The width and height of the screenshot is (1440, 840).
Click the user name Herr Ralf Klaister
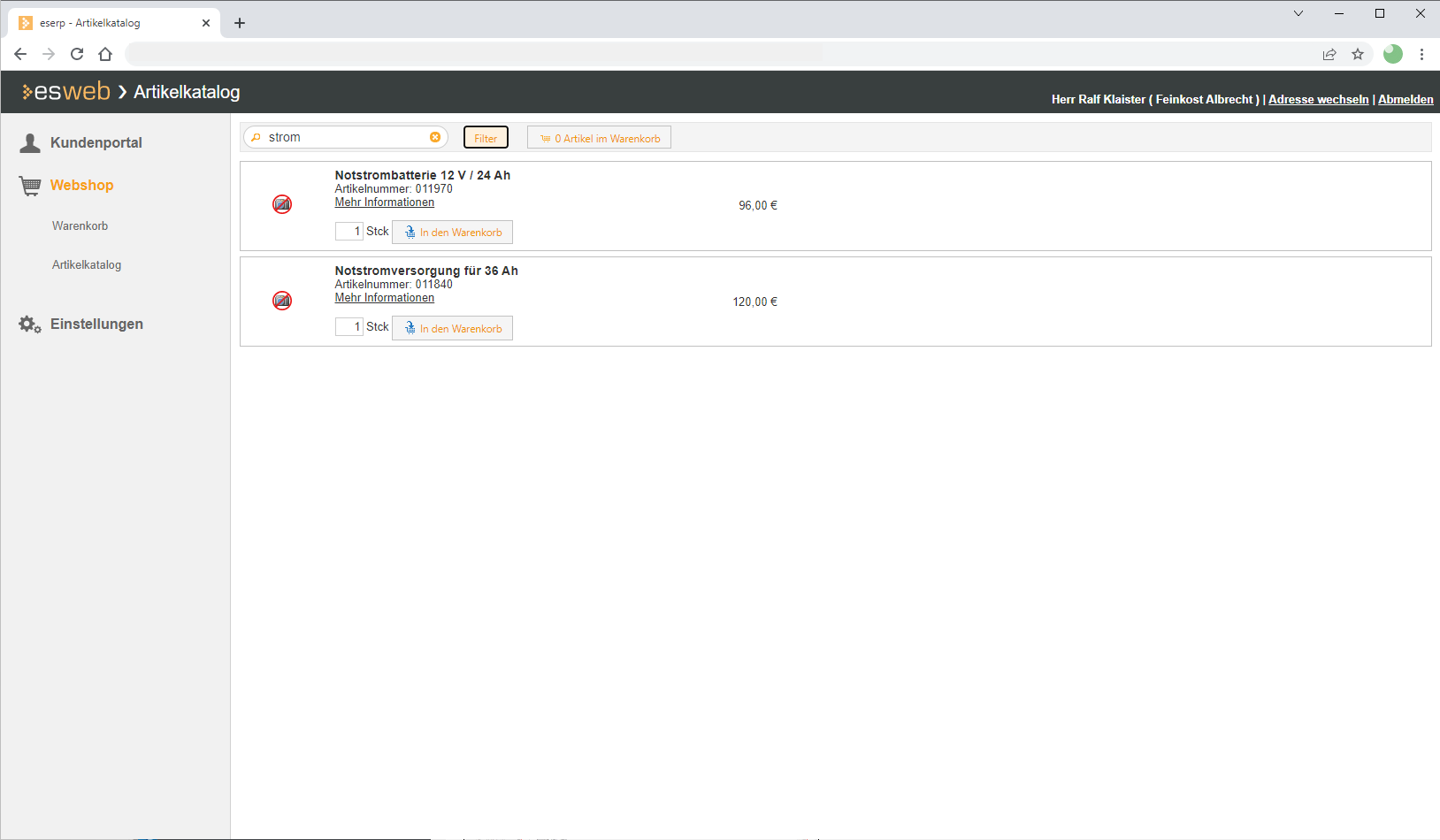tap(1098, 100)
